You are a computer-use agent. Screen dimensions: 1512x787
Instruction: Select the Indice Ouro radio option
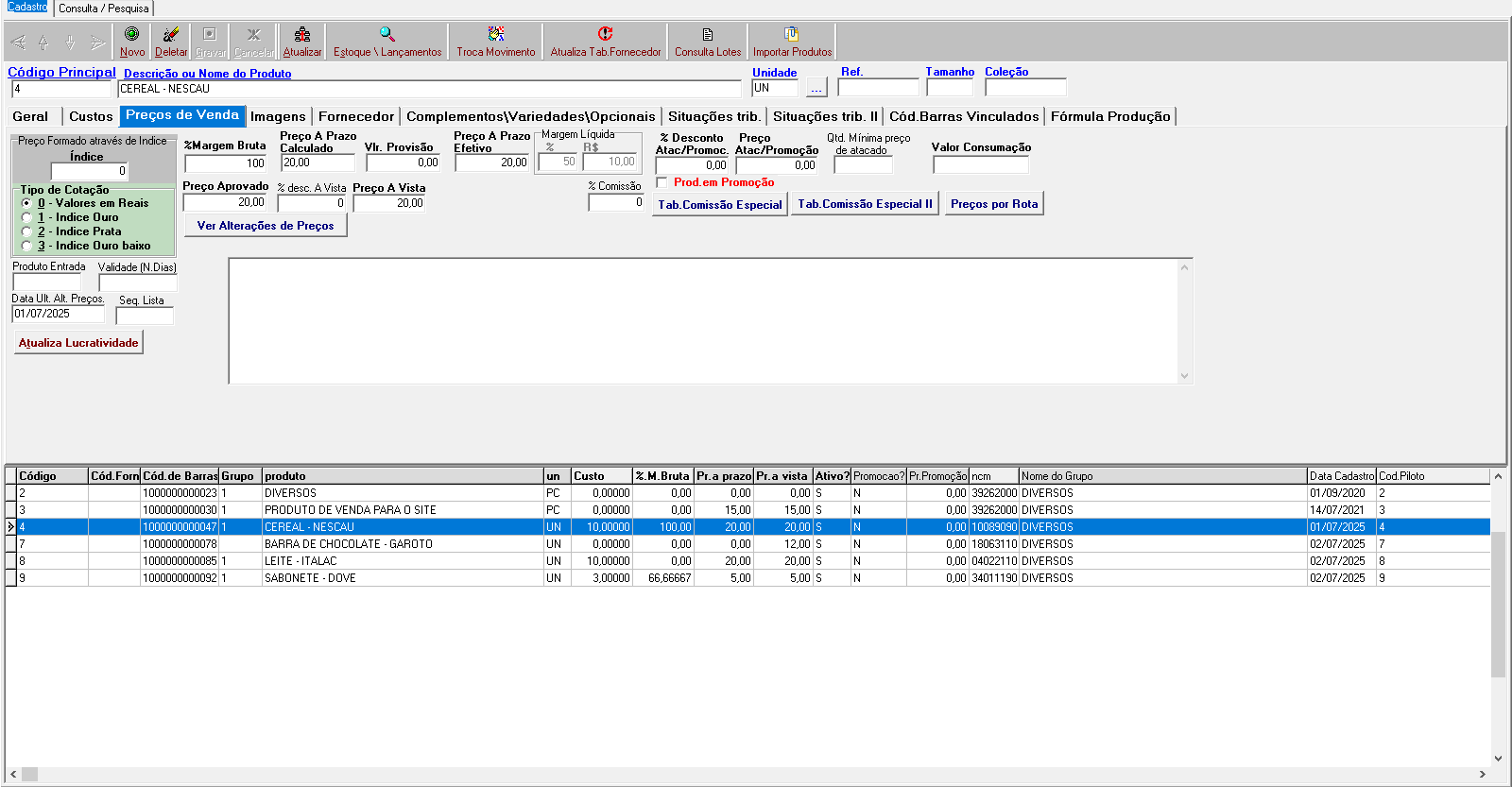[x=27, y=217]
